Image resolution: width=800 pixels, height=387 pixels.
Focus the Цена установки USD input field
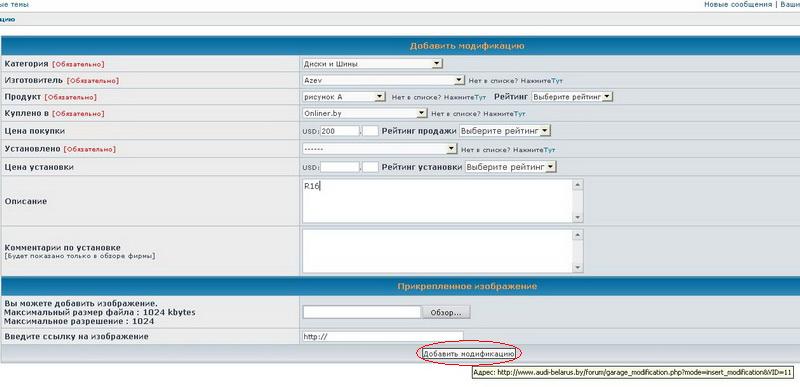coord(340,167)
